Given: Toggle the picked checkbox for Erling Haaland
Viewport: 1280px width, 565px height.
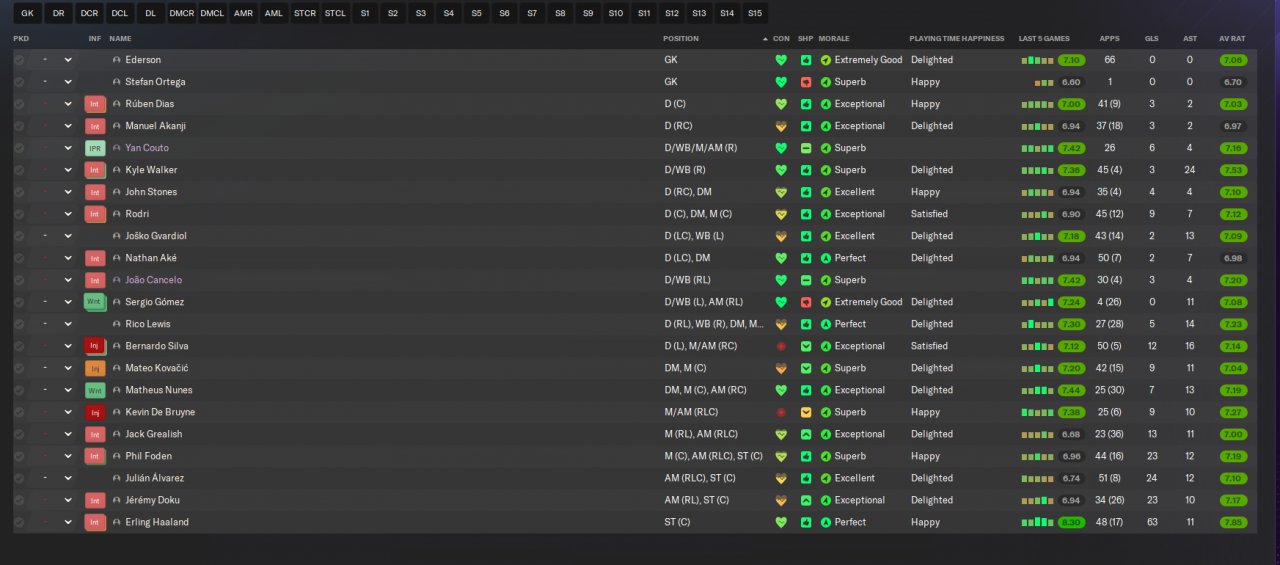Looking at the screenshot, I should 19,522.
